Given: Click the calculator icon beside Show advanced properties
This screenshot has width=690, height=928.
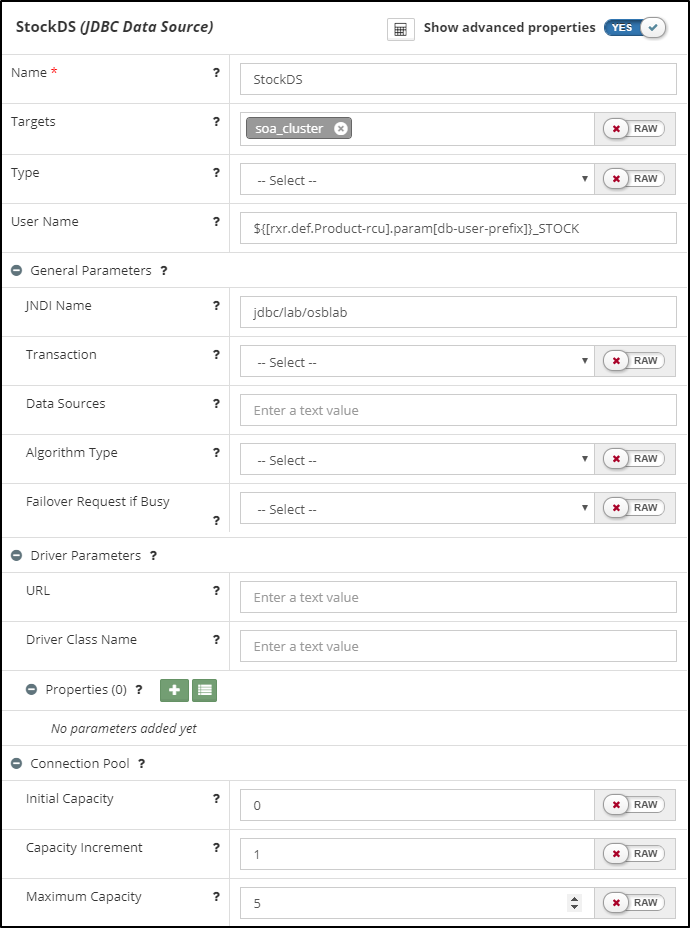Looking at the screenshot, I should tap(400, 29).
